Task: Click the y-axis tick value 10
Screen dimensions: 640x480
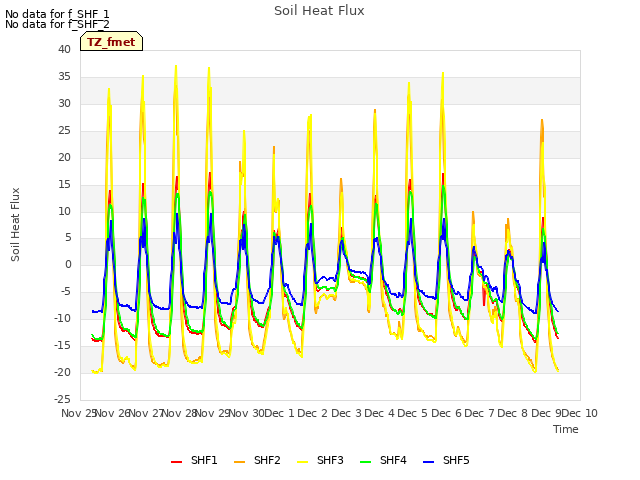Action: (x=64, y=211)
